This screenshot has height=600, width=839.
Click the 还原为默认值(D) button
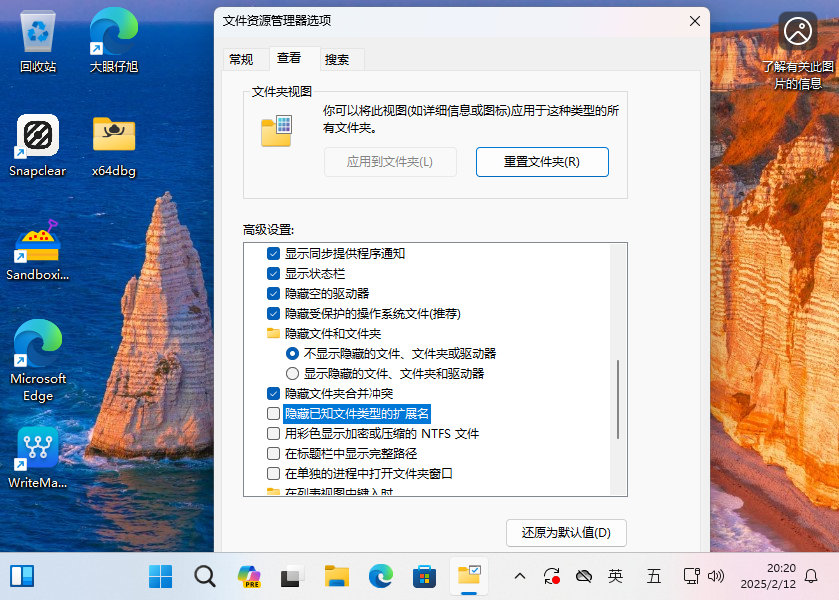tap(566, 533)
